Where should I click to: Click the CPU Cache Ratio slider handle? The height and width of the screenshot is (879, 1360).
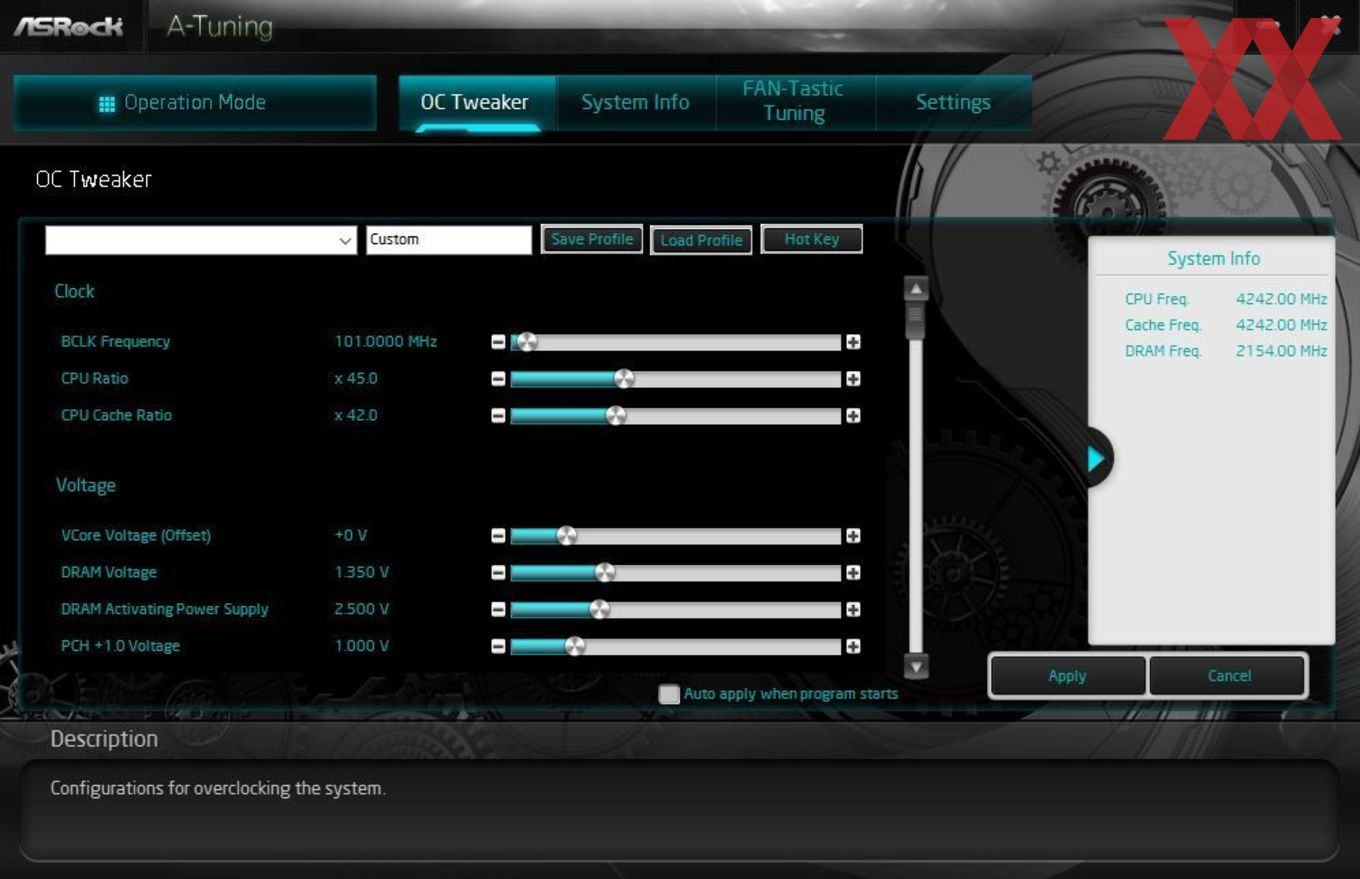[x=616, y=416]
